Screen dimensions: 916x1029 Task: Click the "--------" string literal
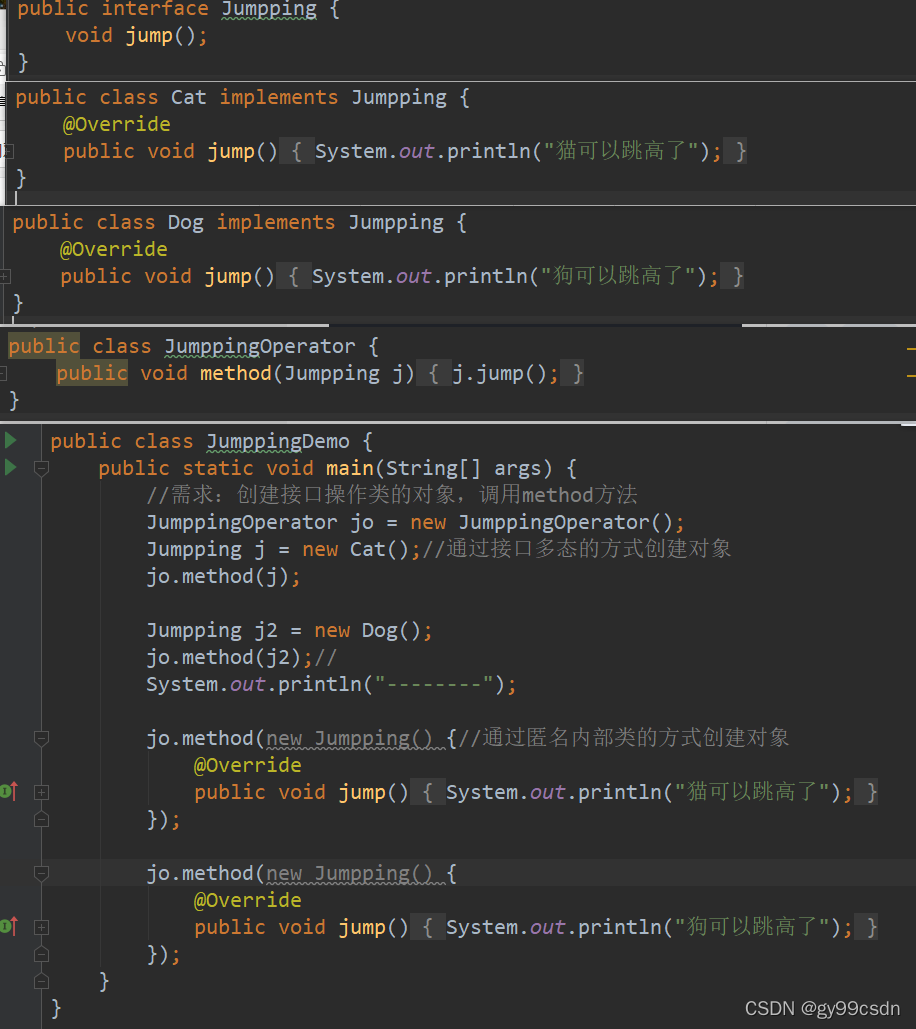(x=434, y=684)
